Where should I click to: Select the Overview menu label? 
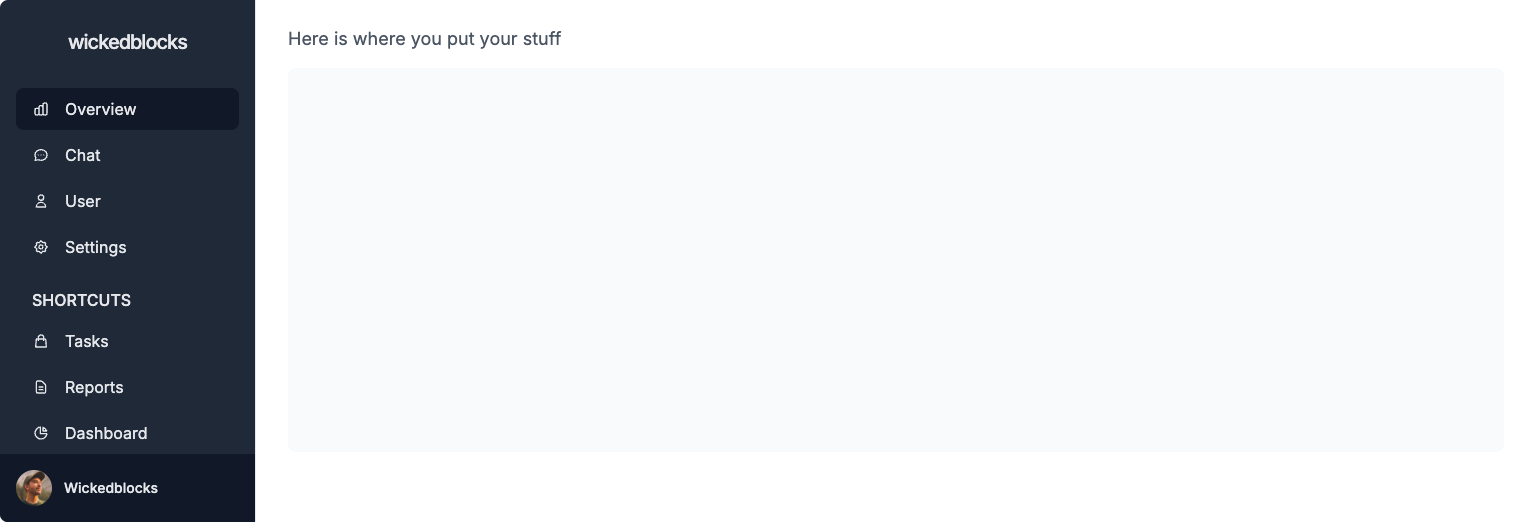click(x=101, y=109)
